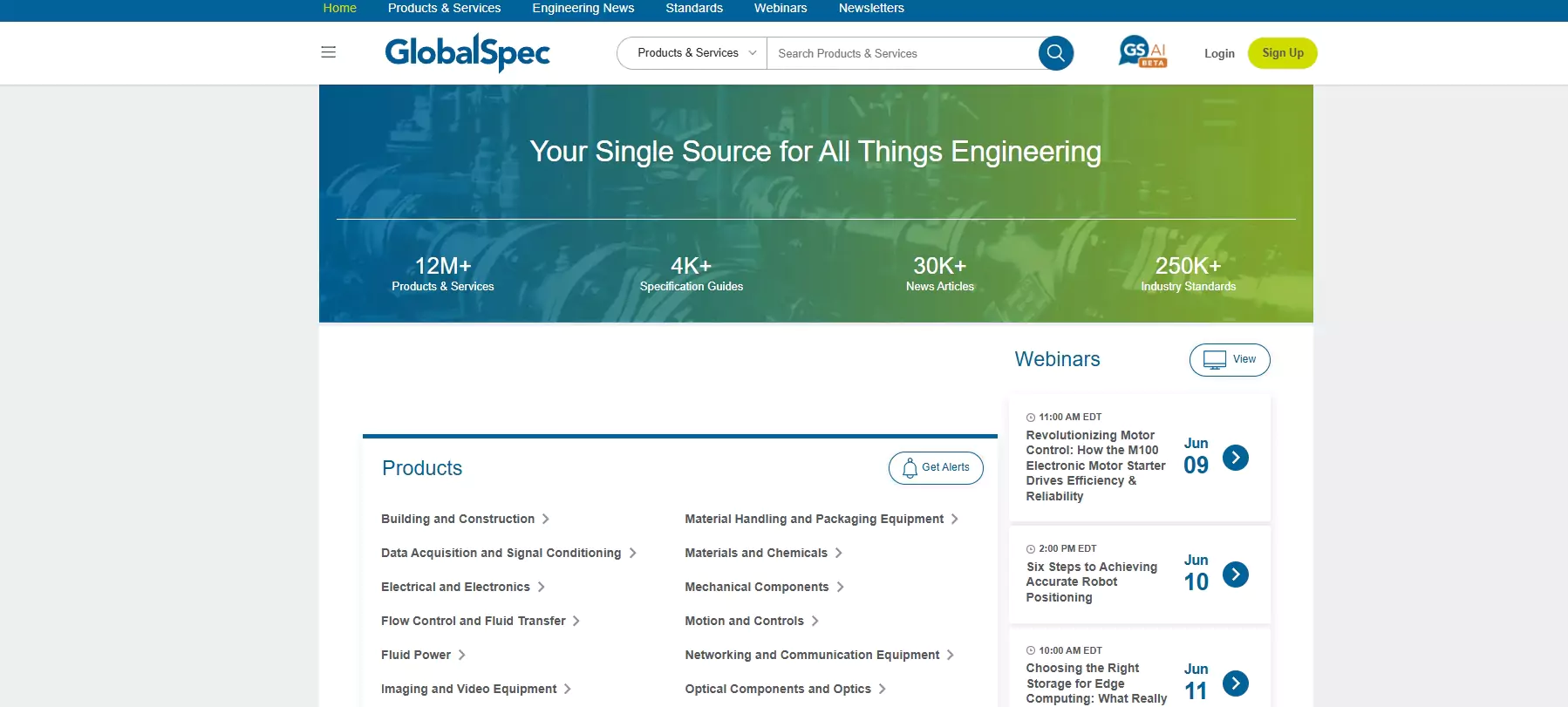
Task: Go to the Home nav item
Action: coord(339,8)
